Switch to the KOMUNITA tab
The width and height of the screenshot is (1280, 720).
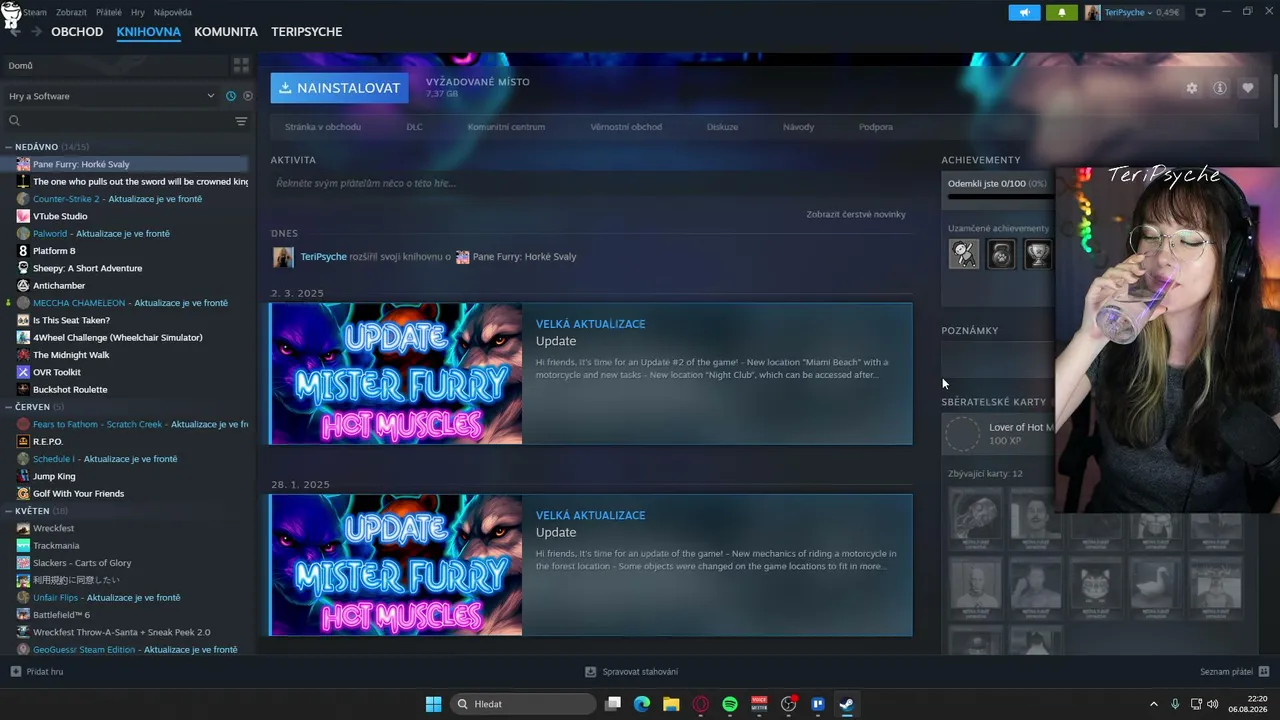click(226, 32)
